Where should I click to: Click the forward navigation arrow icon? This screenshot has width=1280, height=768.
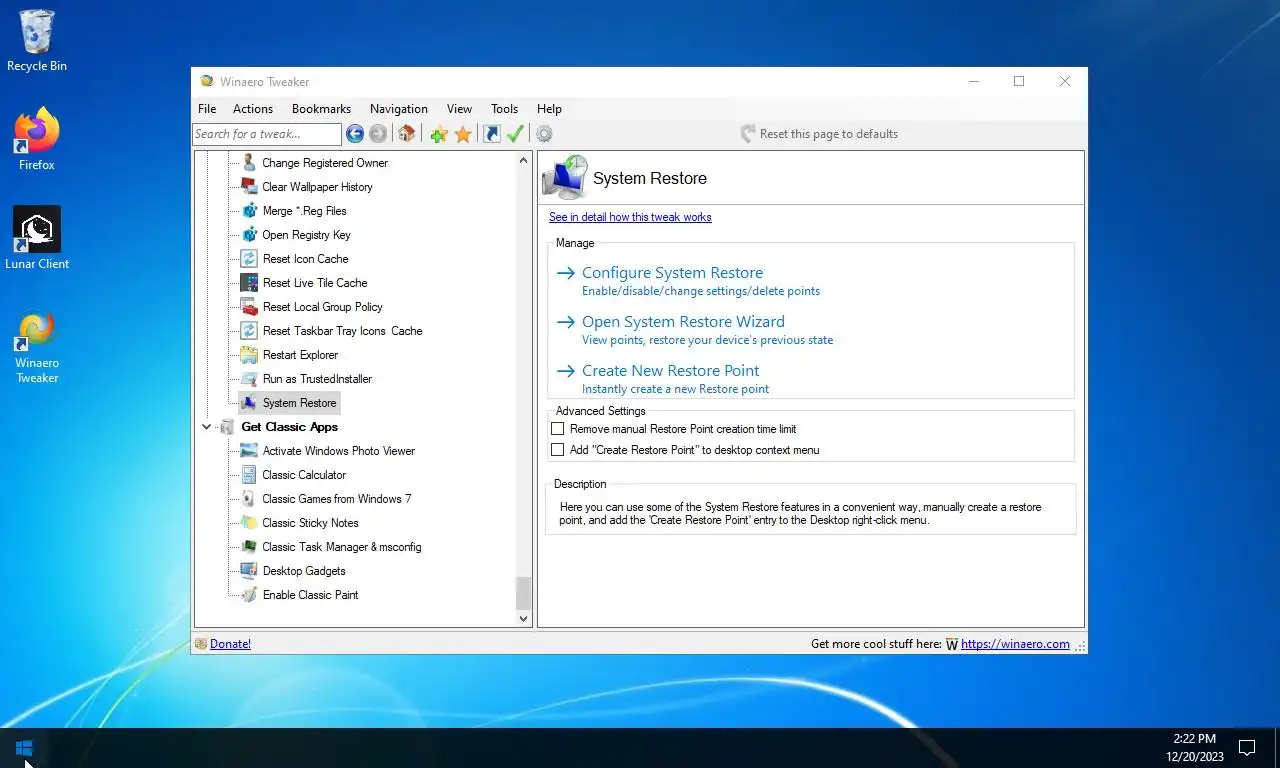point(378,134)
